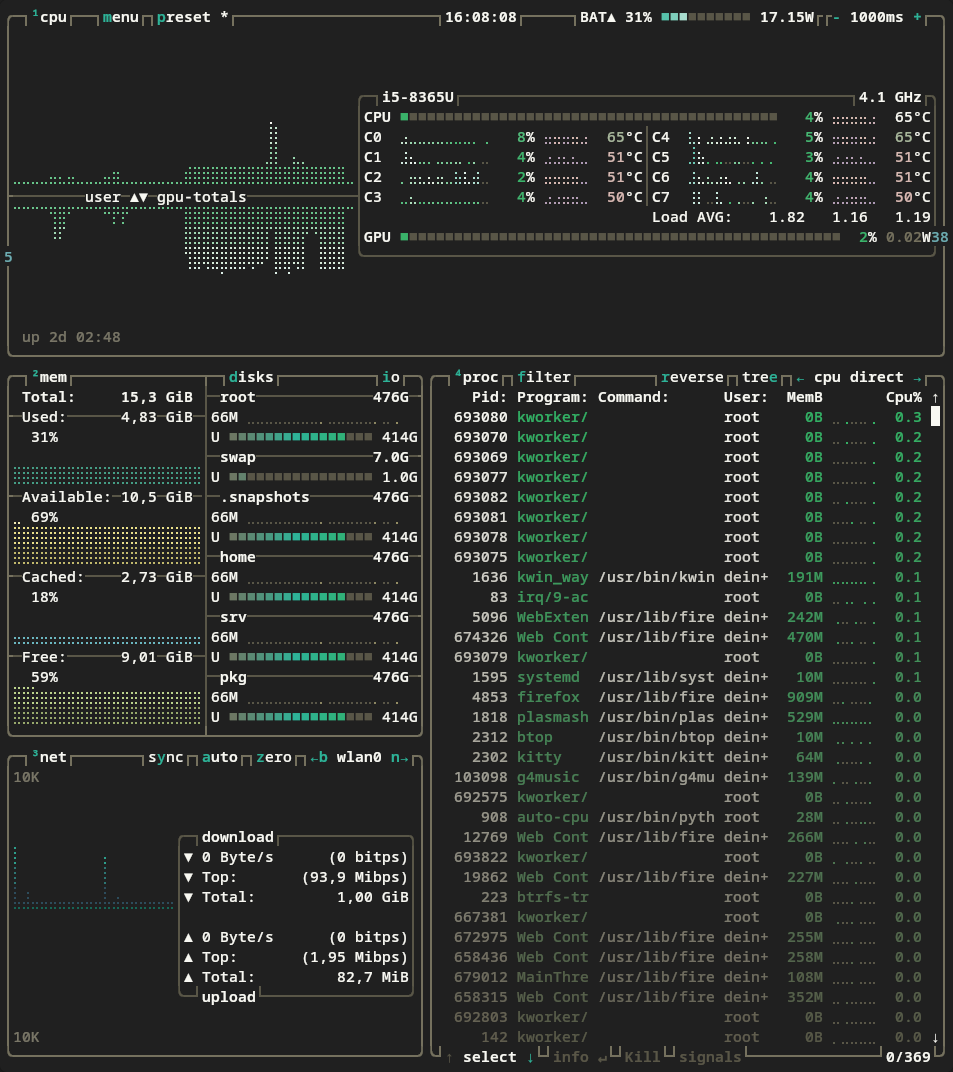Screen dimensions: 953x1072
Task: Click select up arrow in footer
Action: point(449,1057)
